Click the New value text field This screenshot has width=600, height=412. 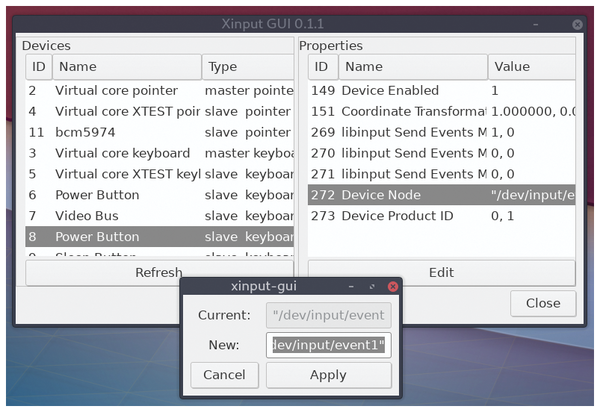329,345
